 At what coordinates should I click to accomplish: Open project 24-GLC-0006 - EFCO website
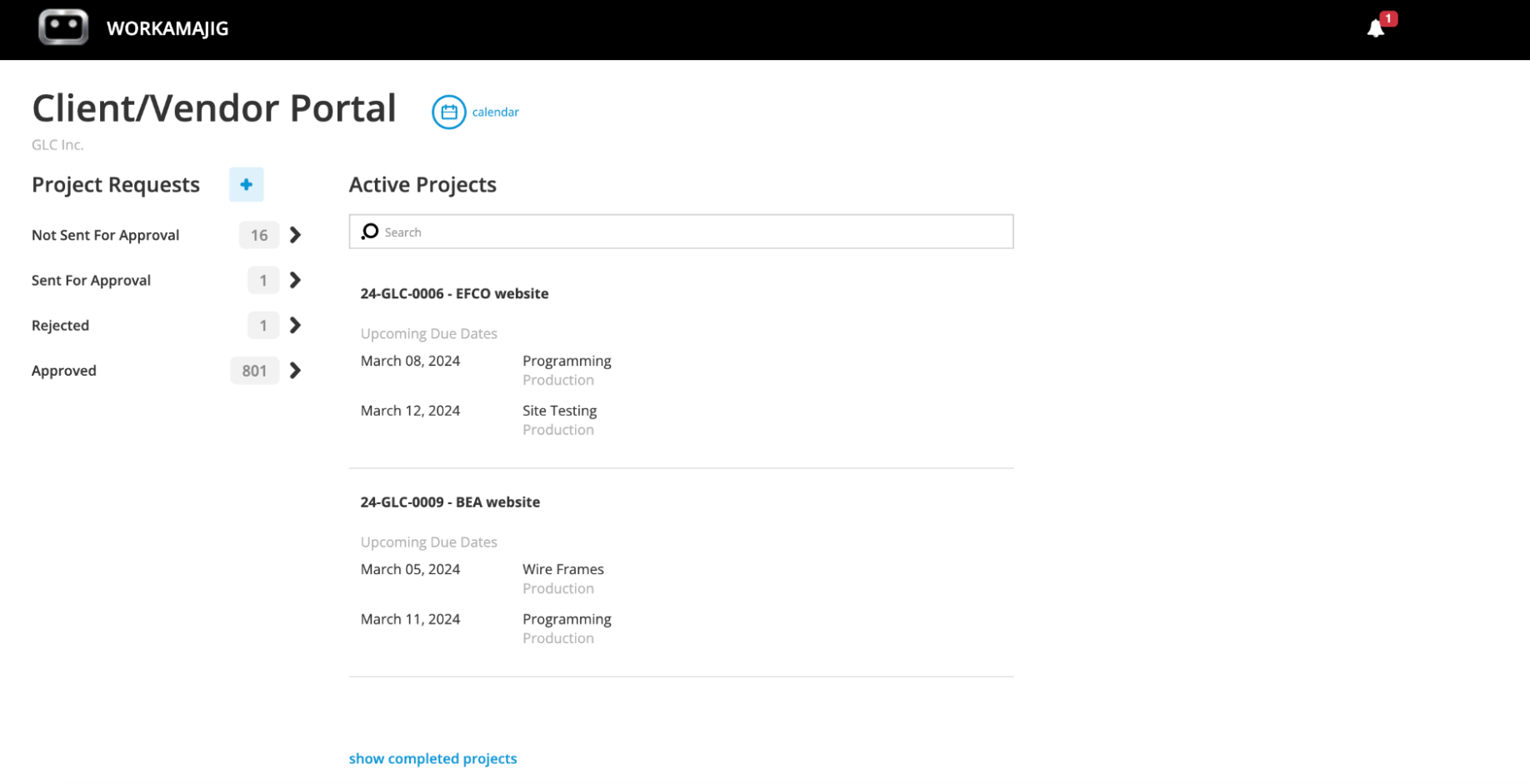coord(454,293)
